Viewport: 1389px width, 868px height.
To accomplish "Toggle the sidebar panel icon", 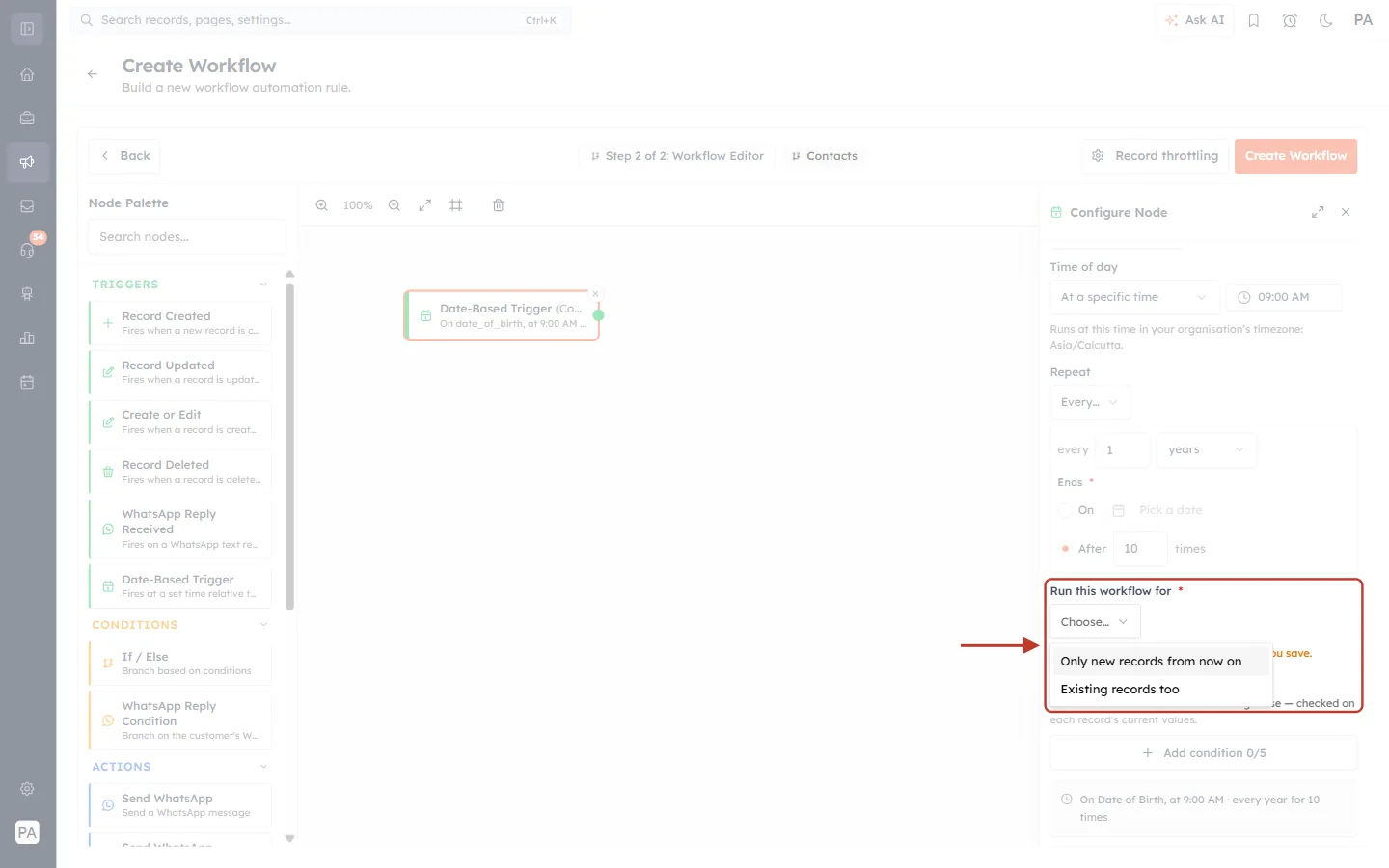I will click(27, 29).
